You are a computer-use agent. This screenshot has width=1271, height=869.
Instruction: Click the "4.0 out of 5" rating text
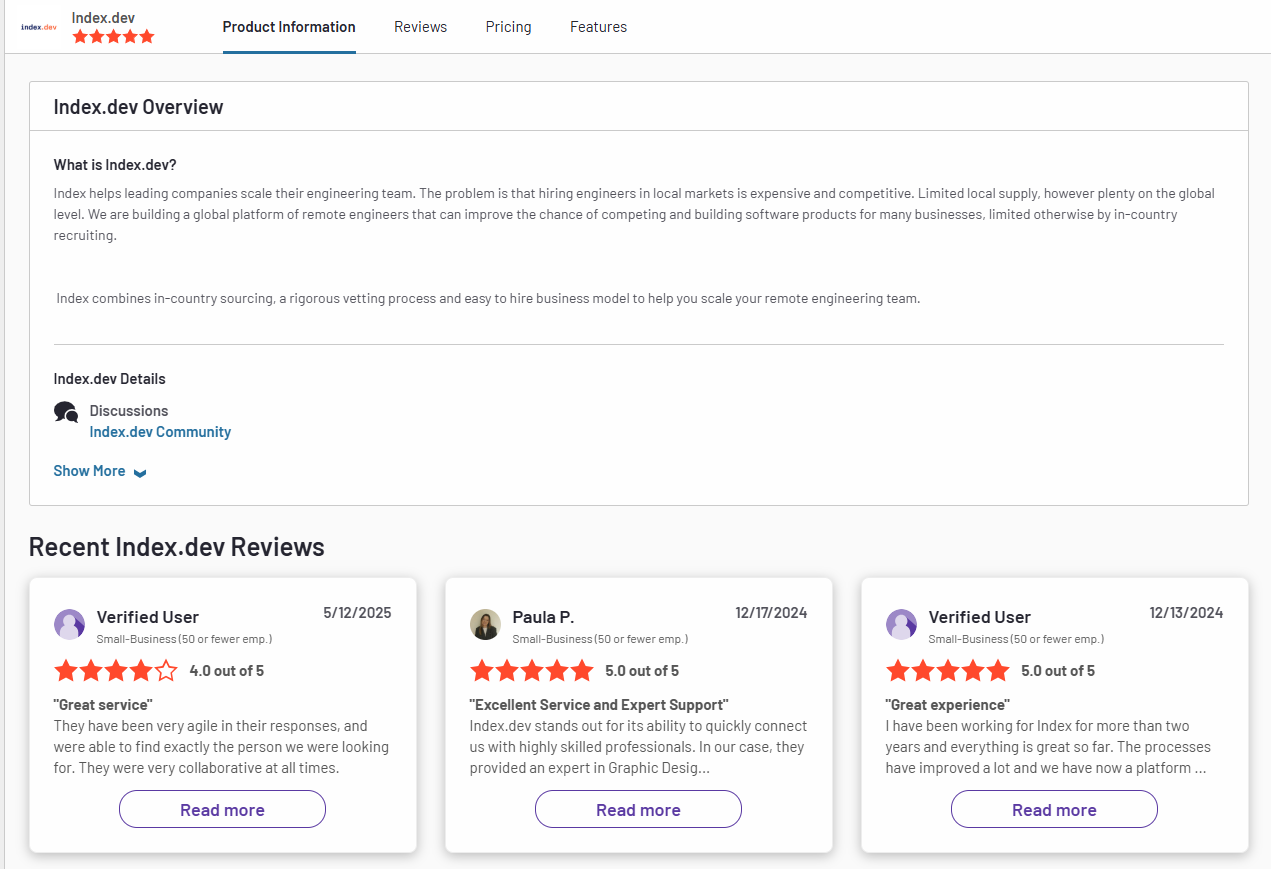(x=227, y=671)
